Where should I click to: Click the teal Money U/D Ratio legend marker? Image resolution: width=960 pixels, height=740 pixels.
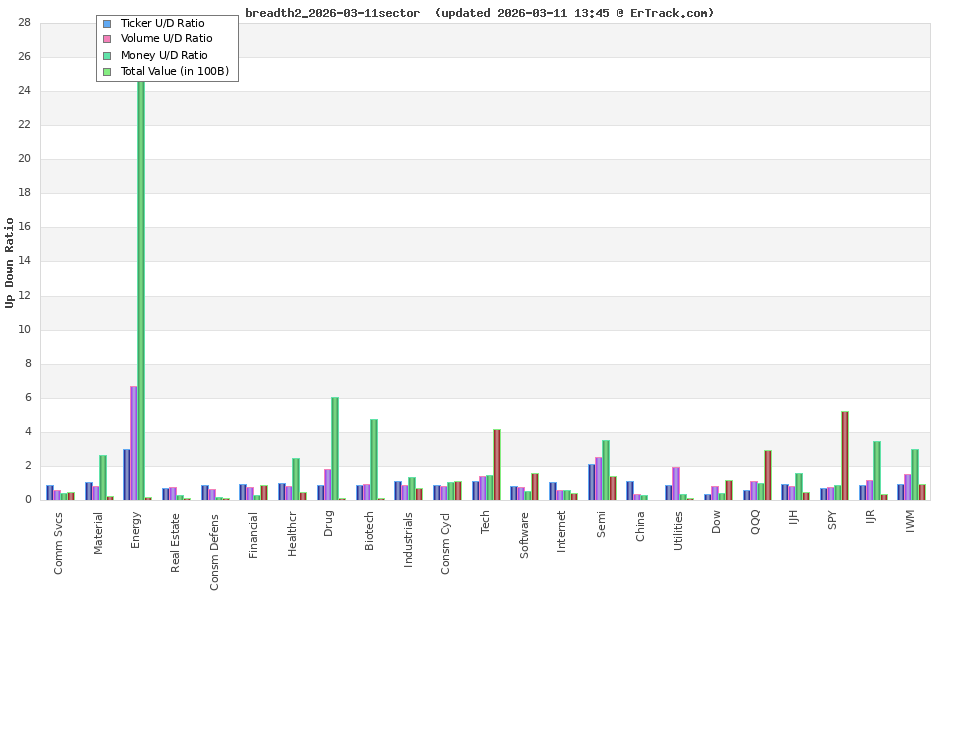tap(106, 55)
